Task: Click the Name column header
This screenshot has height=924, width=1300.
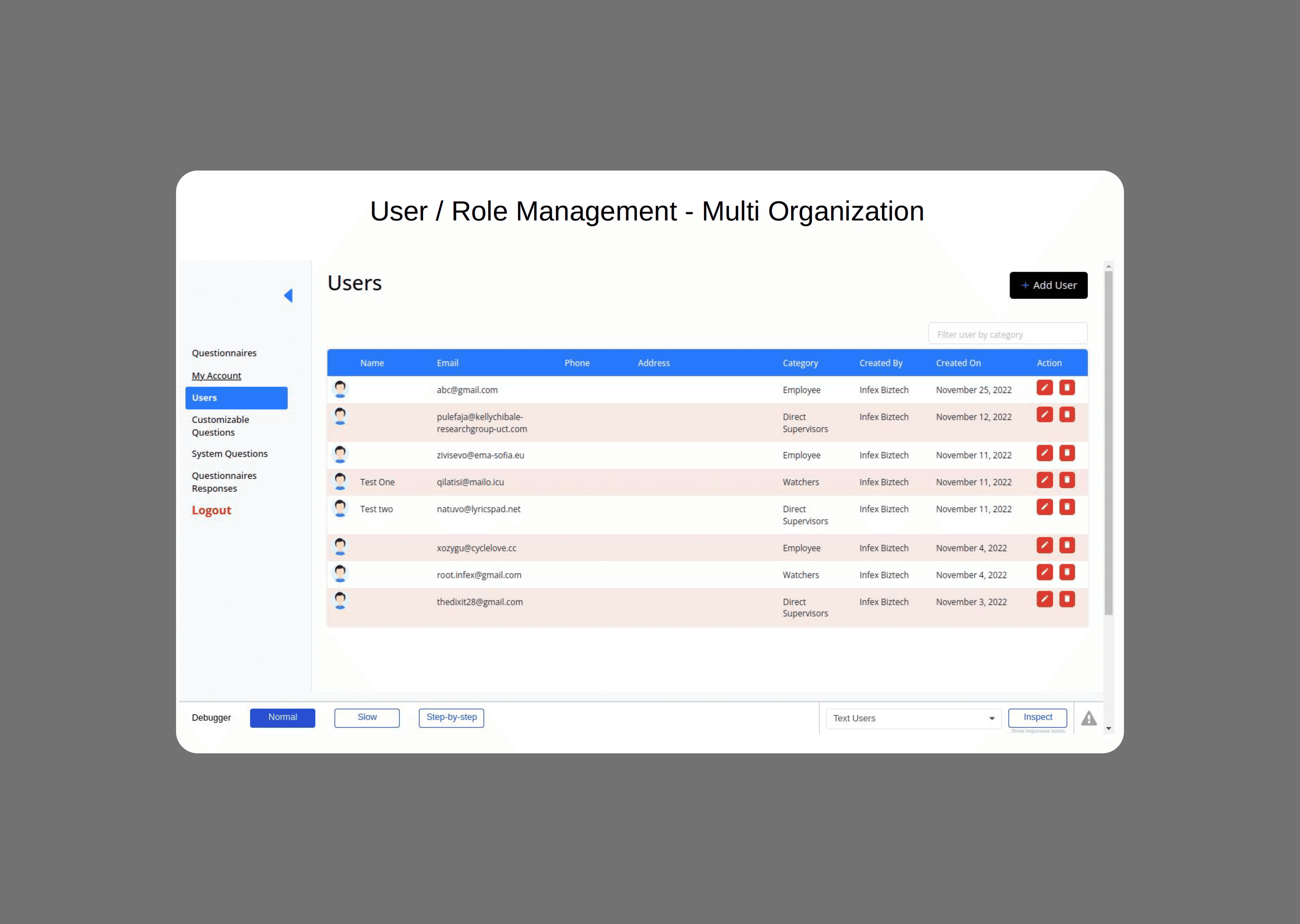Action: (x=372, y=363)
